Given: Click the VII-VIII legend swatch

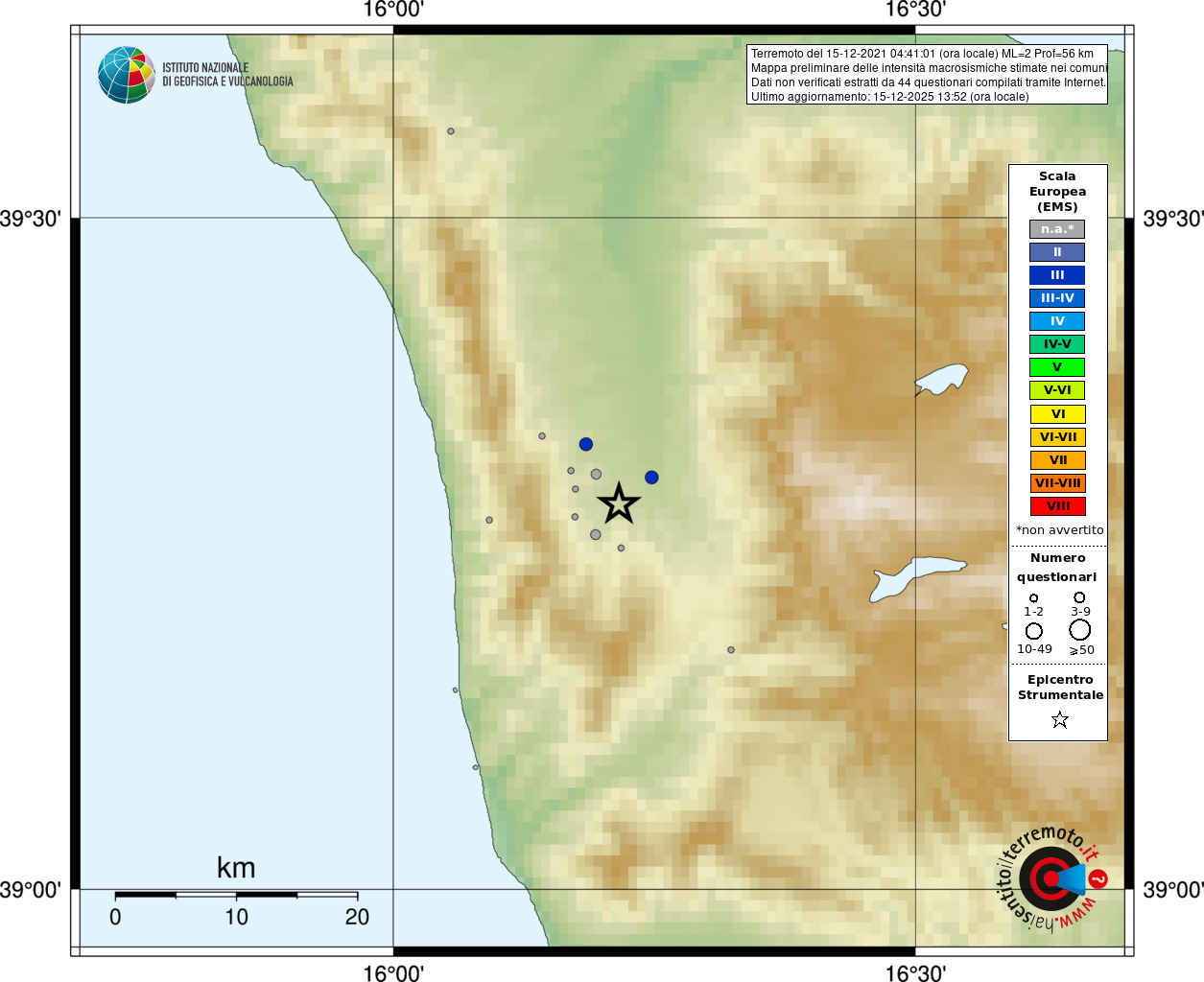Looking at the screenshot, I should tap(1058, 483).
